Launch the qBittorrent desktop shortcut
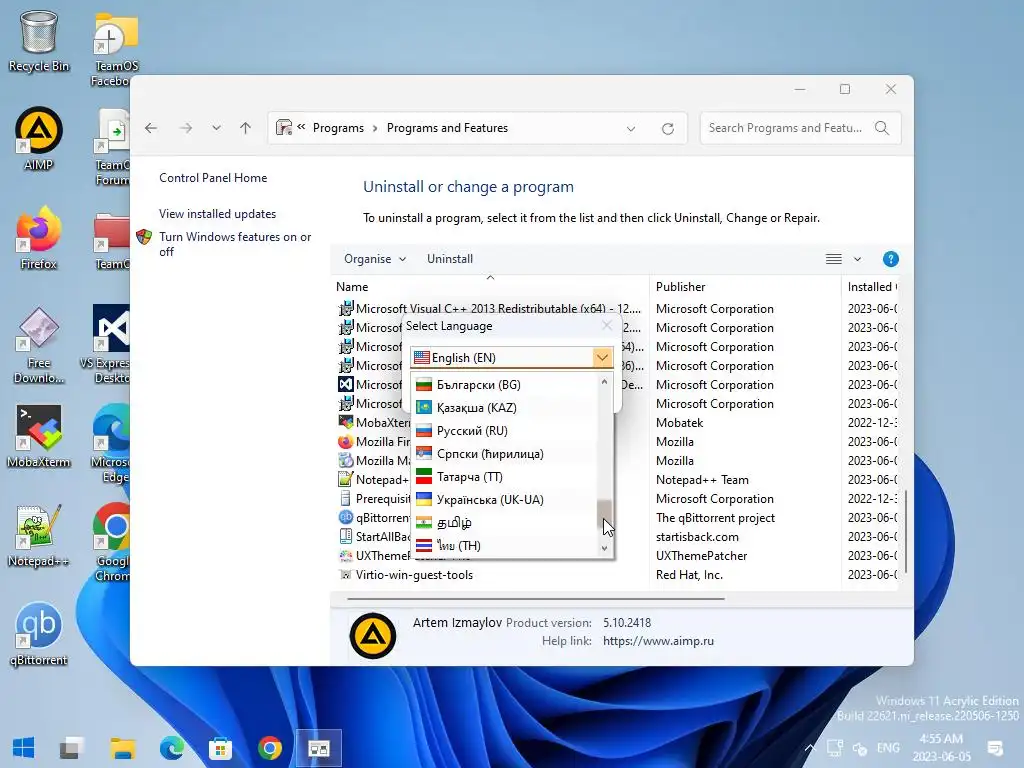The image size is (1024, 768). [39, 635]
